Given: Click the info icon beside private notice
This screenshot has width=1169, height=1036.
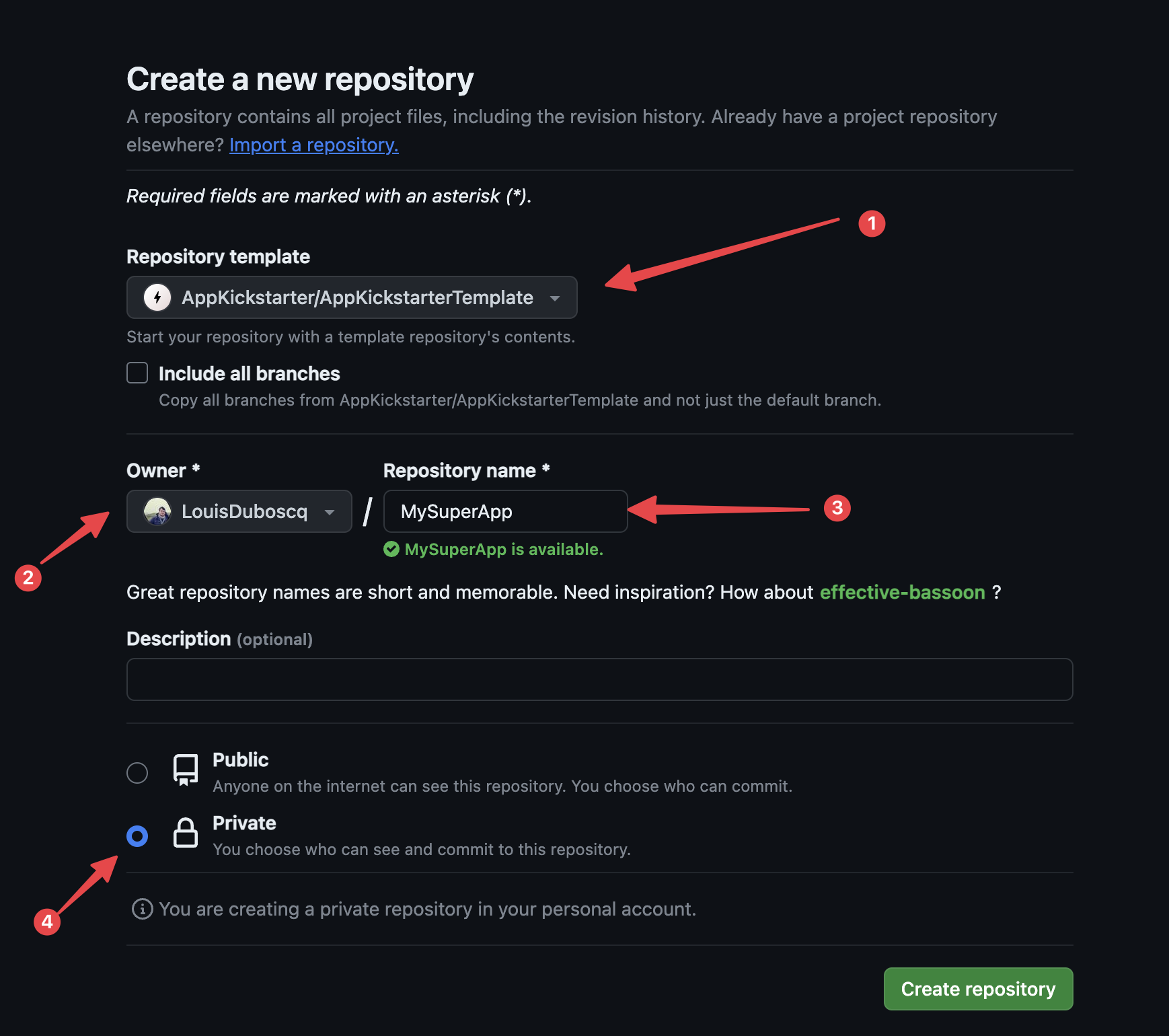Looking at the screenshot, I should (142, 909).
